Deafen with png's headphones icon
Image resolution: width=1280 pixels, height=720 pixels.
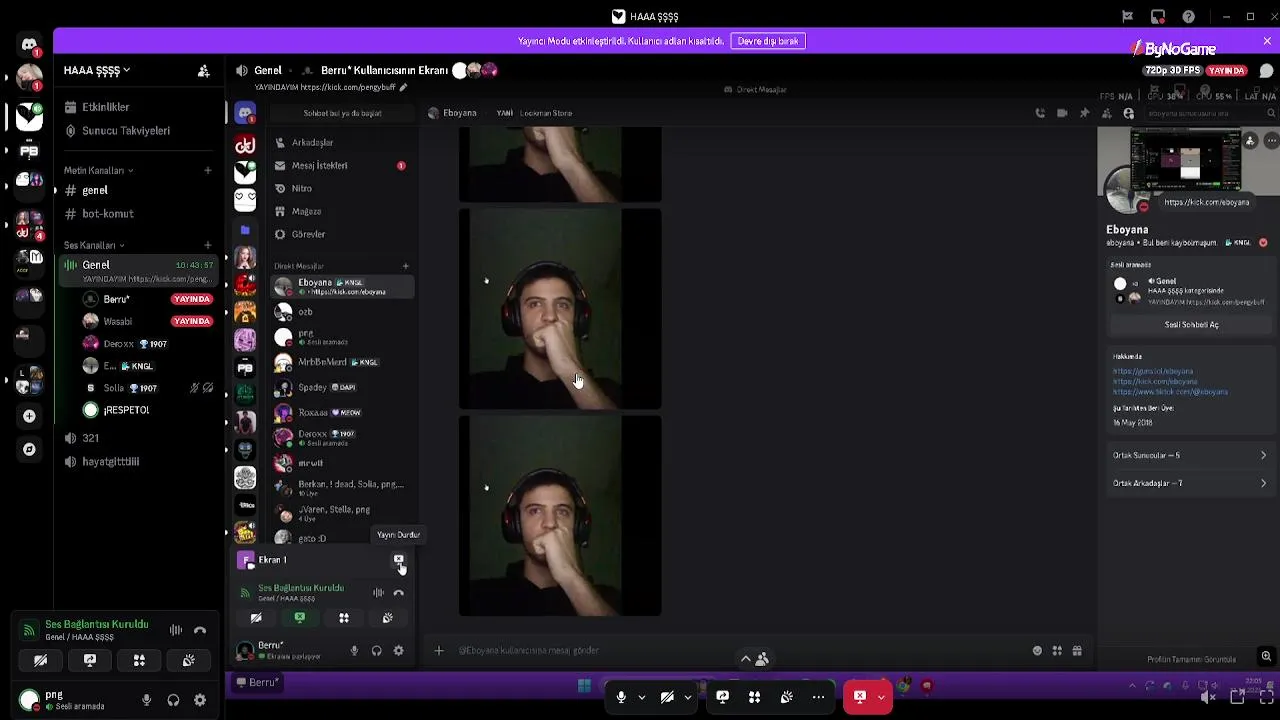173,700
